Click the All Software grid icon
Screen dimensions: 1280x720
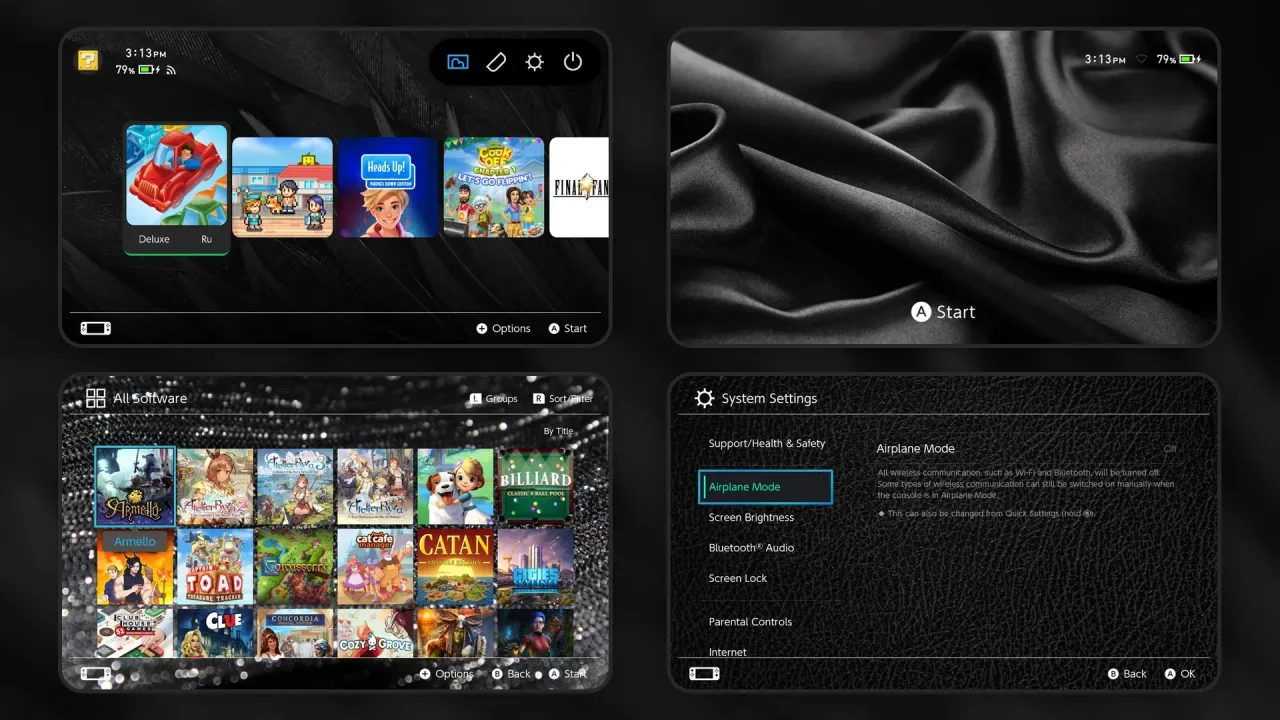(96, 398)
